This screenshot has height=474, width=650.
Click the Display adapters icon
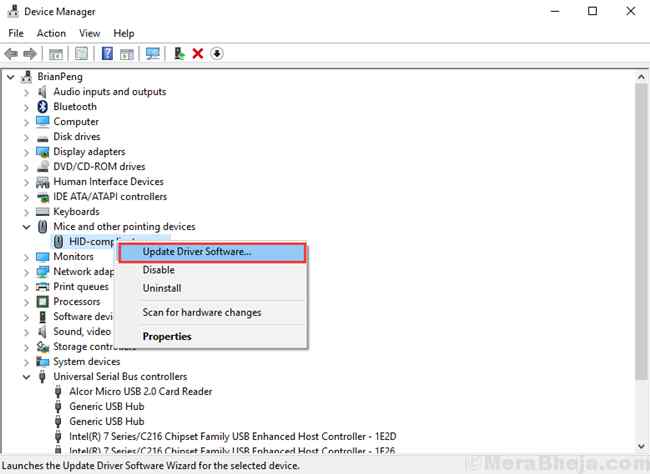point(42,152)
